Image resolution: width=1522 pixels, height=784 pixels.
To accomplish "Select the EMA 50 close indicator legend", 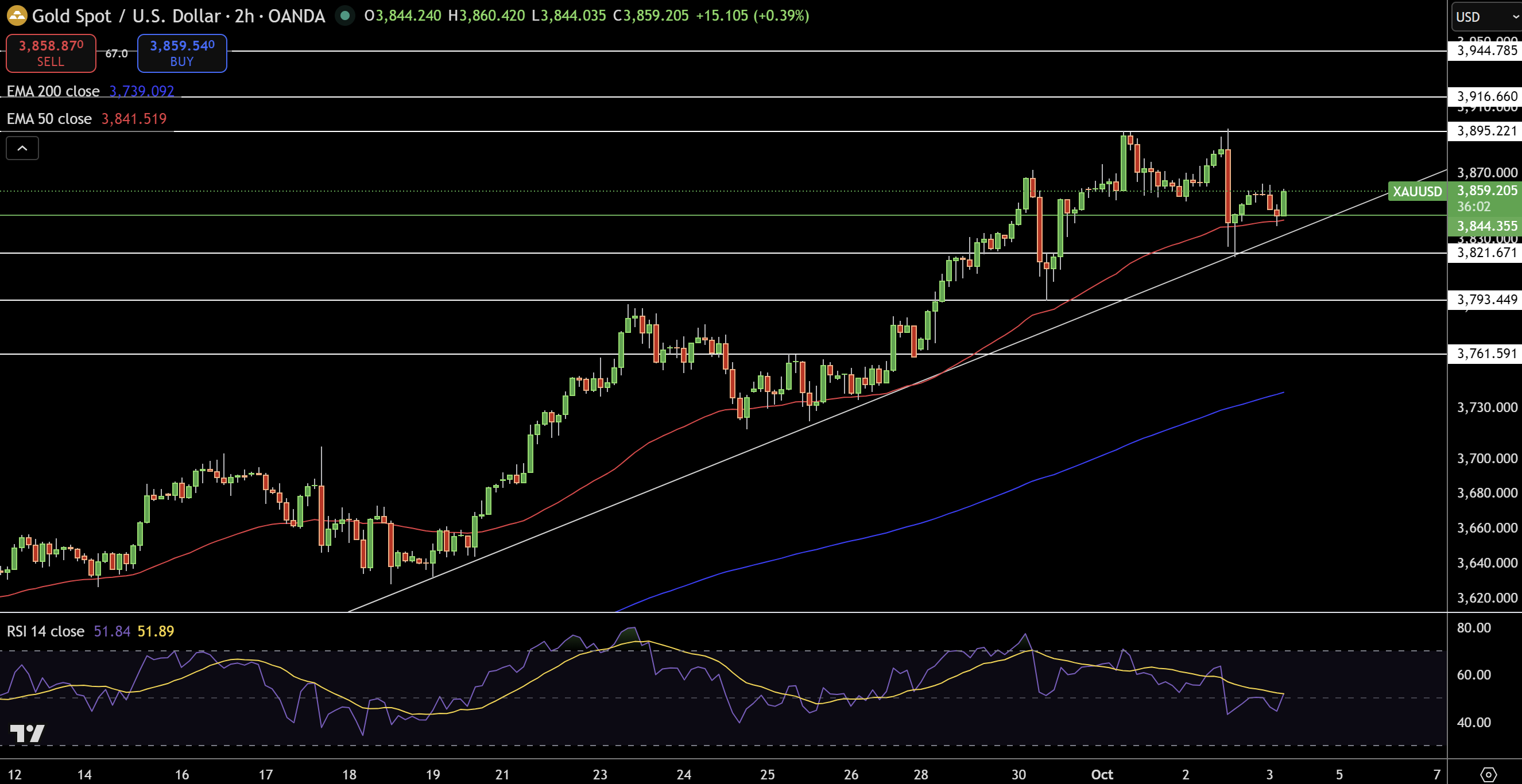I will [x=49, y=119].
